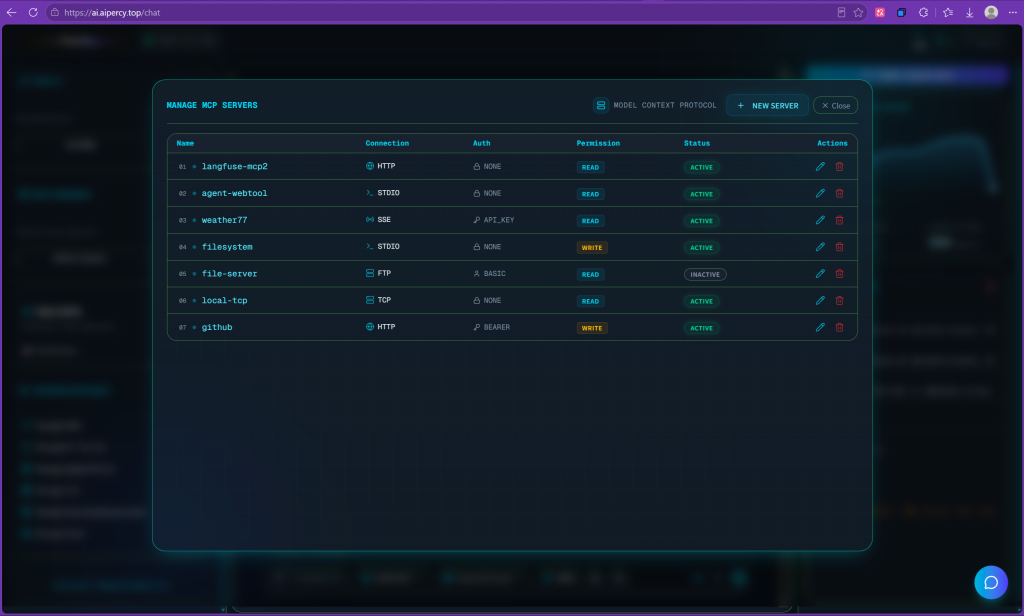The height and width of the screenshot is (616, 1024).
Task: Delete the github server
Action: 840,327
